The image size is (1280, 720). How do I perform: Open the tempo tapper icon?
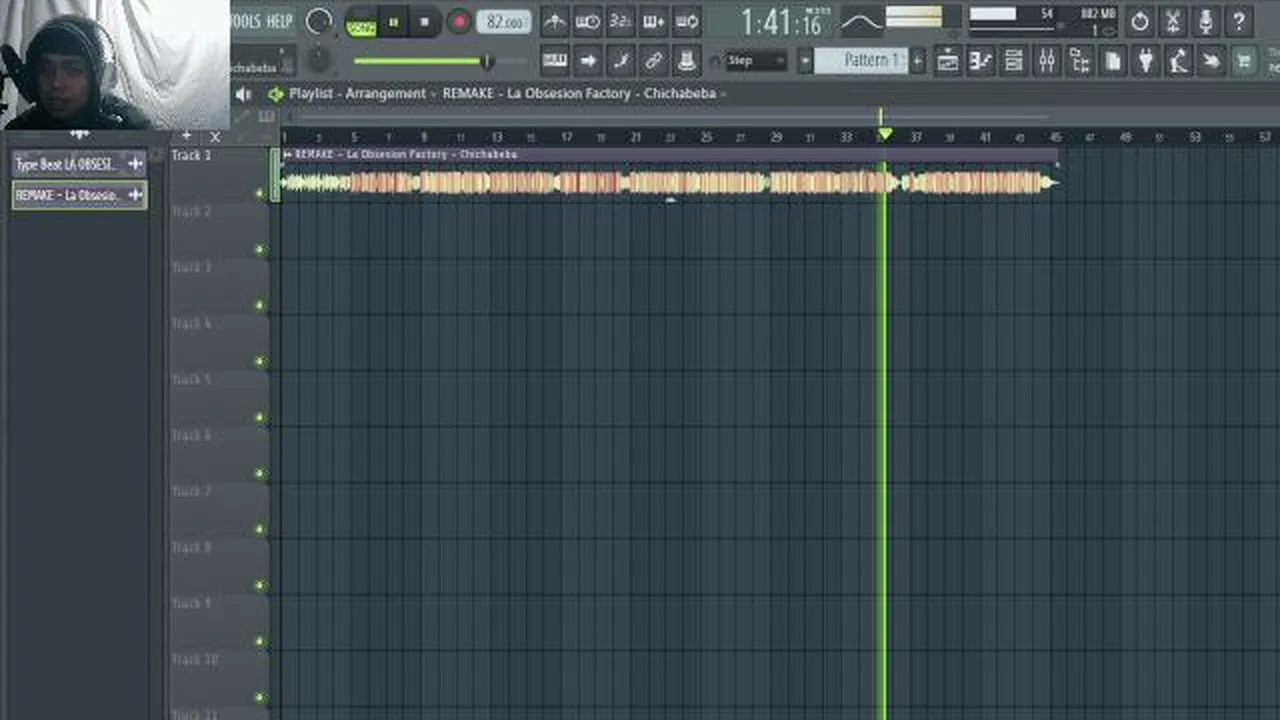click(1179, 61)
